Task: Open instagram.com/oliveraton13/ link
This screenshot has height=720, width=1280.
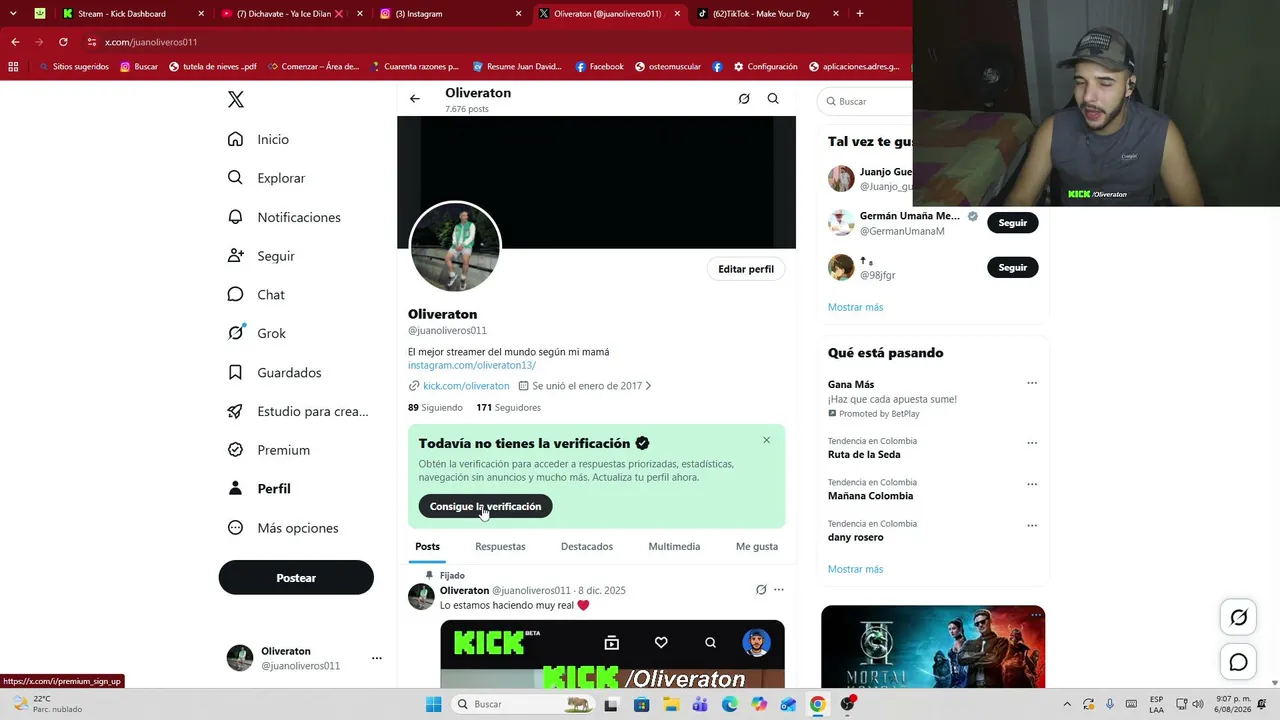Action: tap(472, 366)
